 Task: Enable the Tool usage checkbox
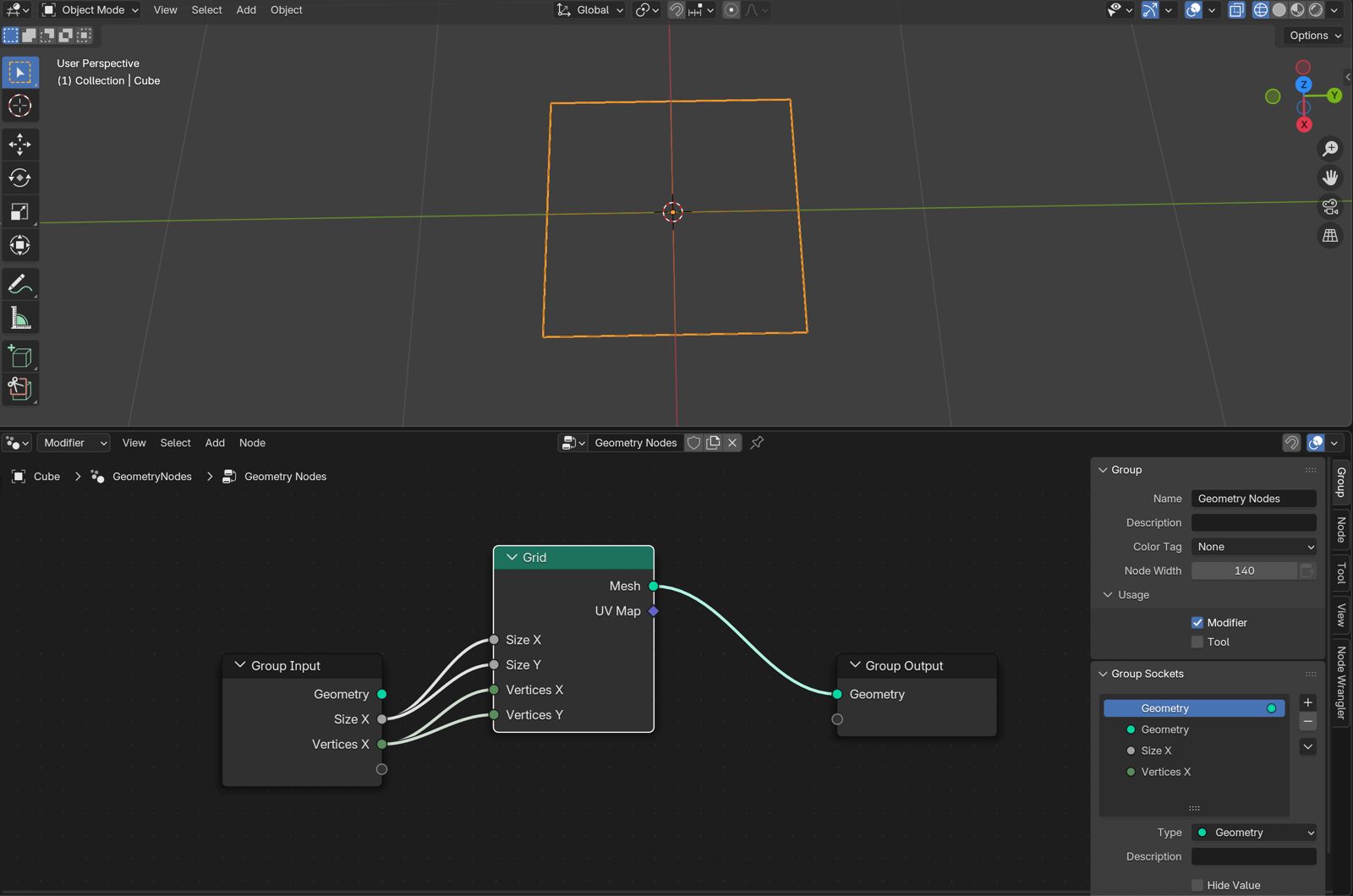pyautogui.click(x=1197, y=642)
